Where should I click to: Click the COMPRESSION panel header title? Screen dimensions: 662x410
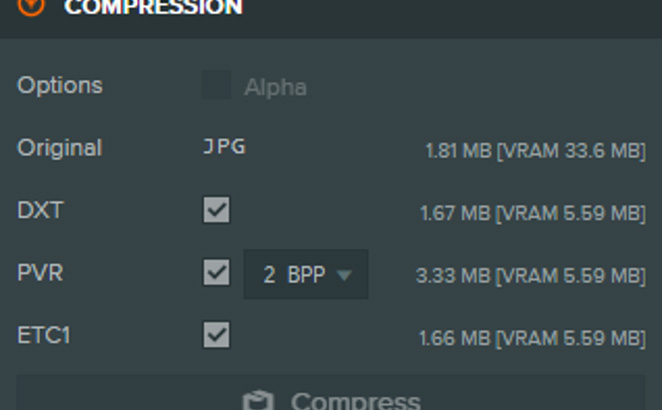coord(153,8)
